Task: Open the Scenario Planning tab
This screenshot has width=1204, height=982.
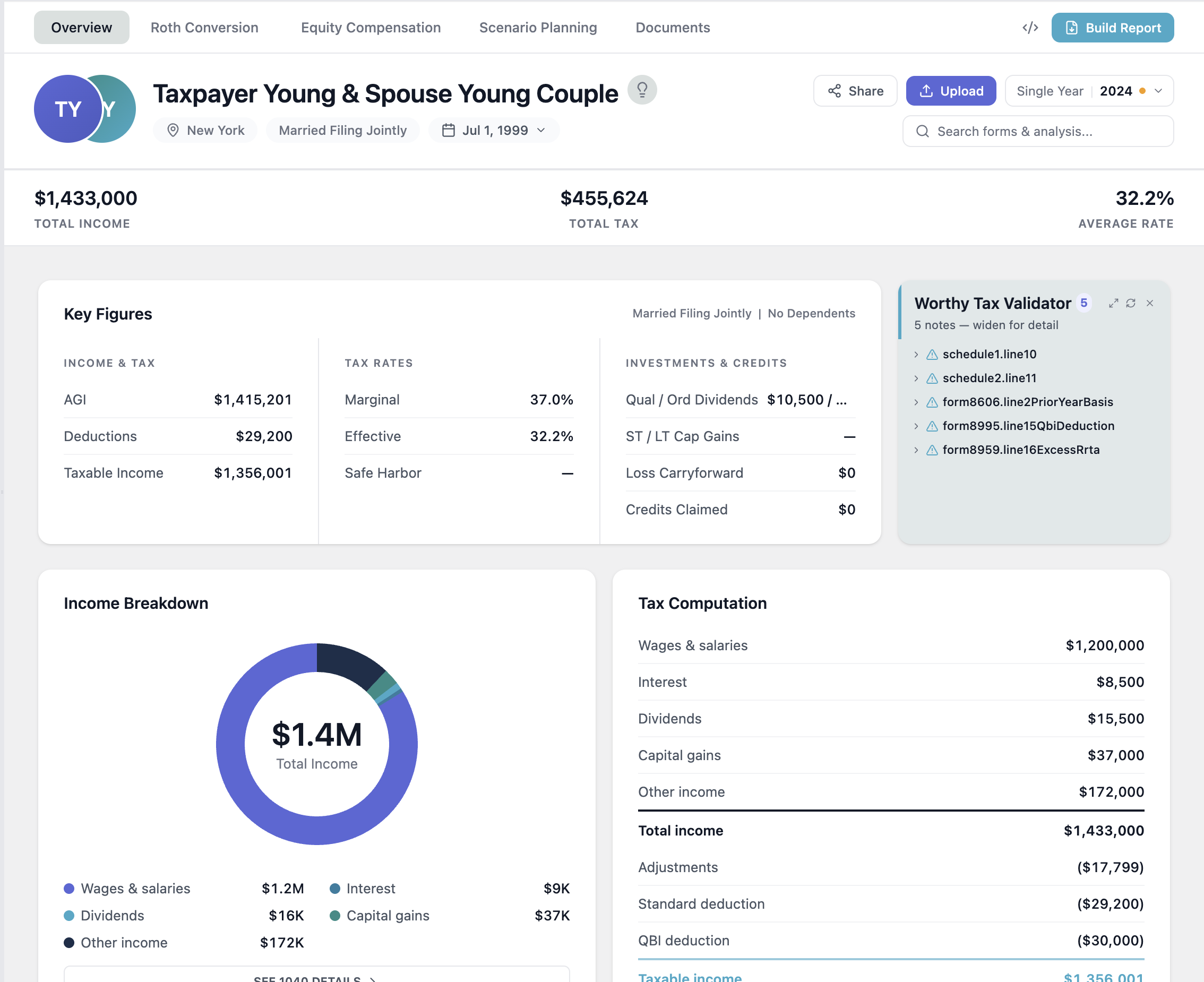Action: coord(537,27)
